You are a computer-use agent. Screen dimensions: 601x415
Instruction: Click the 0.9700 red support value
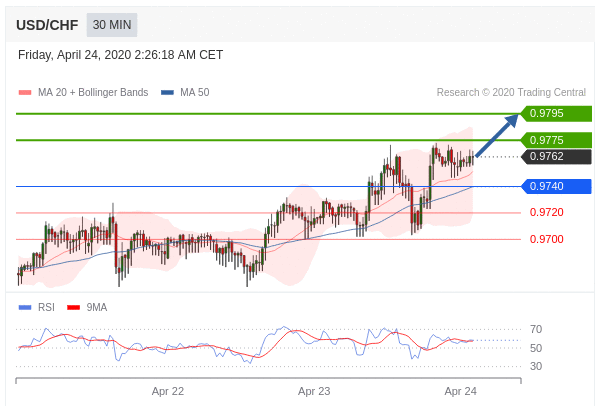point(547,239)
